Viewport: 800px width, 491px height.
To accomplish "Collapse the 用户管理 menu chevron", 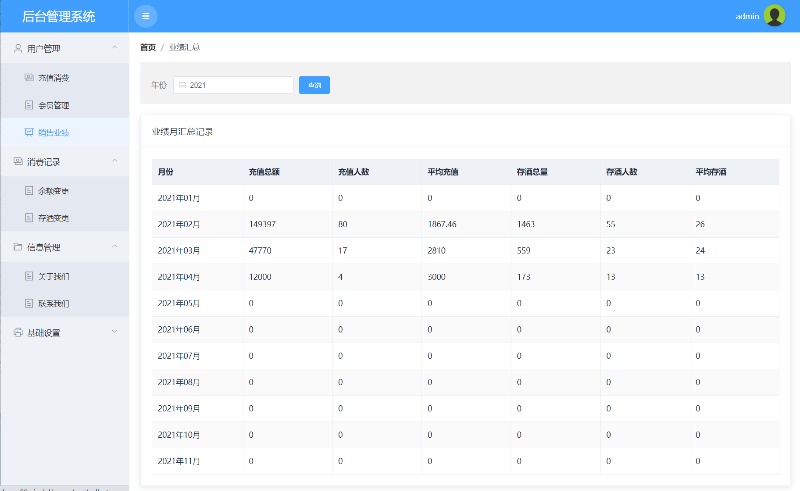I will coord(114,48).
